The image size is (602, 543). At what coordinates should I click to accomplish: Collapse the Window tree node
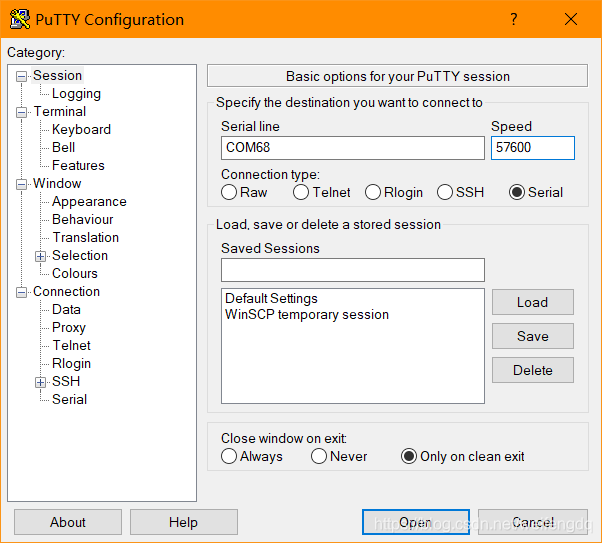coord(22,184)
